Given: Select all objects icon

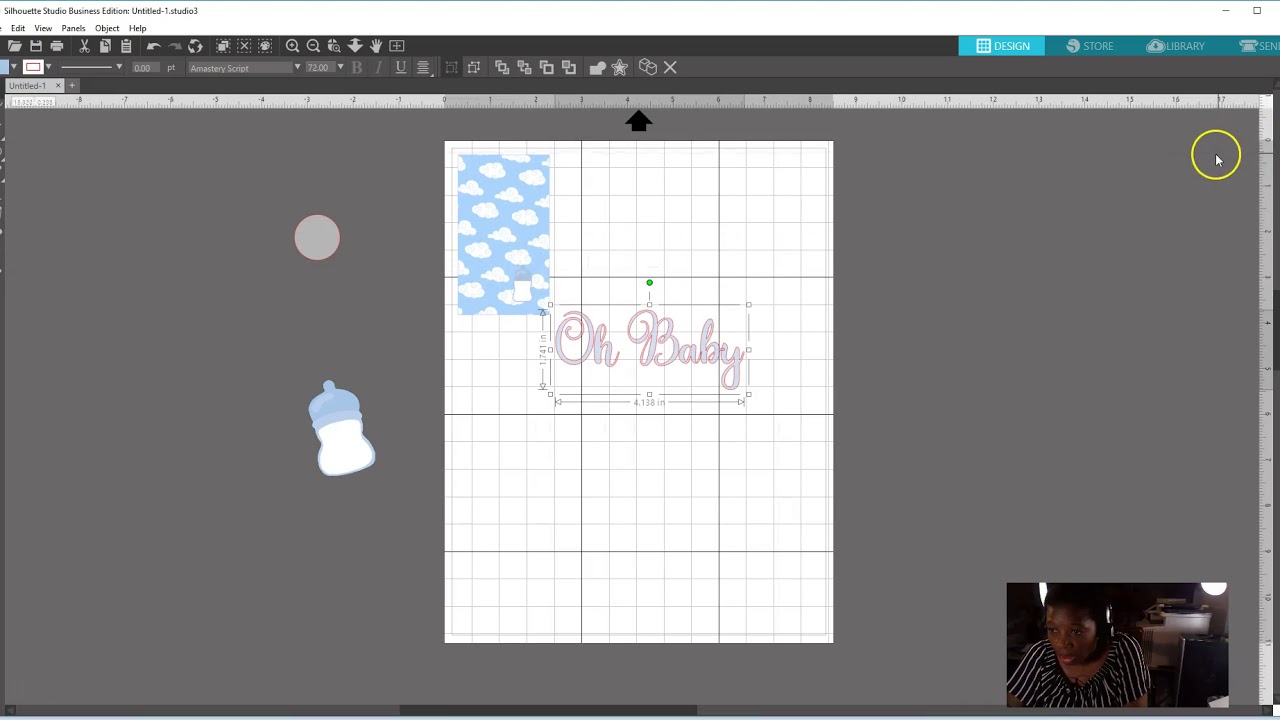Looking at the screenshot, I should (x=223, y=46).
